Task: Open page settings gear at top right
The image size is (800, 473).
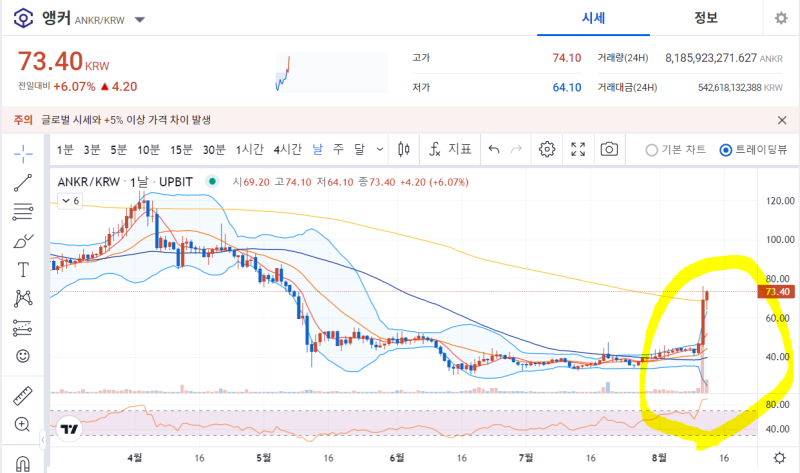Action: (x=781, y=18)
